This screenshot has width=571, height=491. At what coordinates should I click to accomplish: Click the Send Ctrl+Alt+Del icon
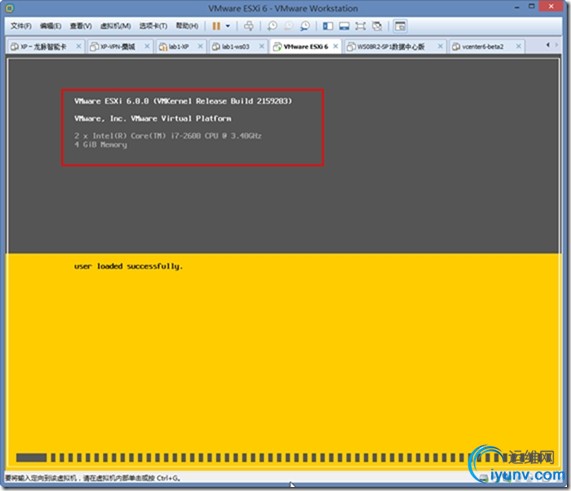(249, 26)
